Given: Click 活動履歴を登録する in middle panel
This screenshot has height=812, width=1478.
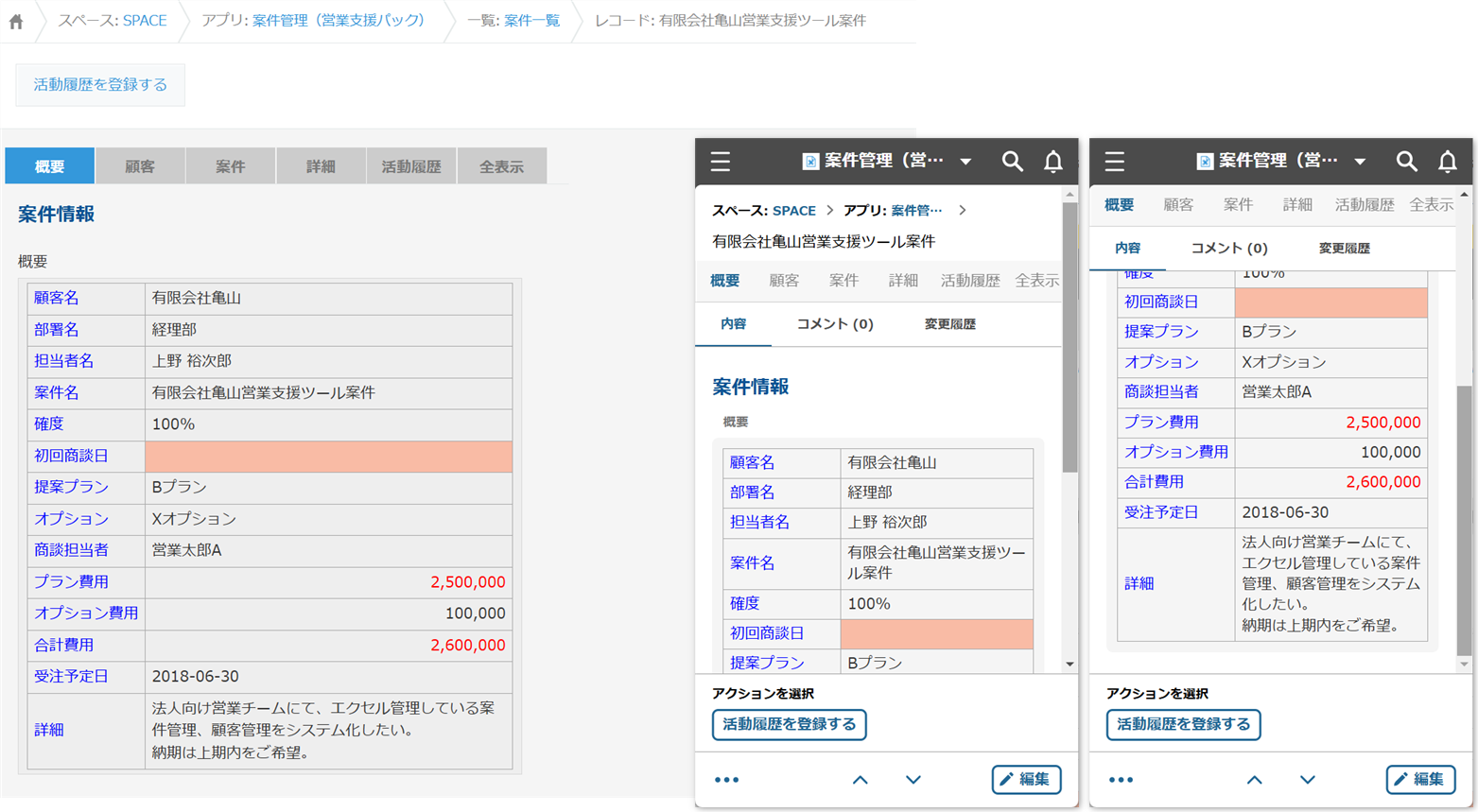Looking at the screenshot, I should click(790, 725).
